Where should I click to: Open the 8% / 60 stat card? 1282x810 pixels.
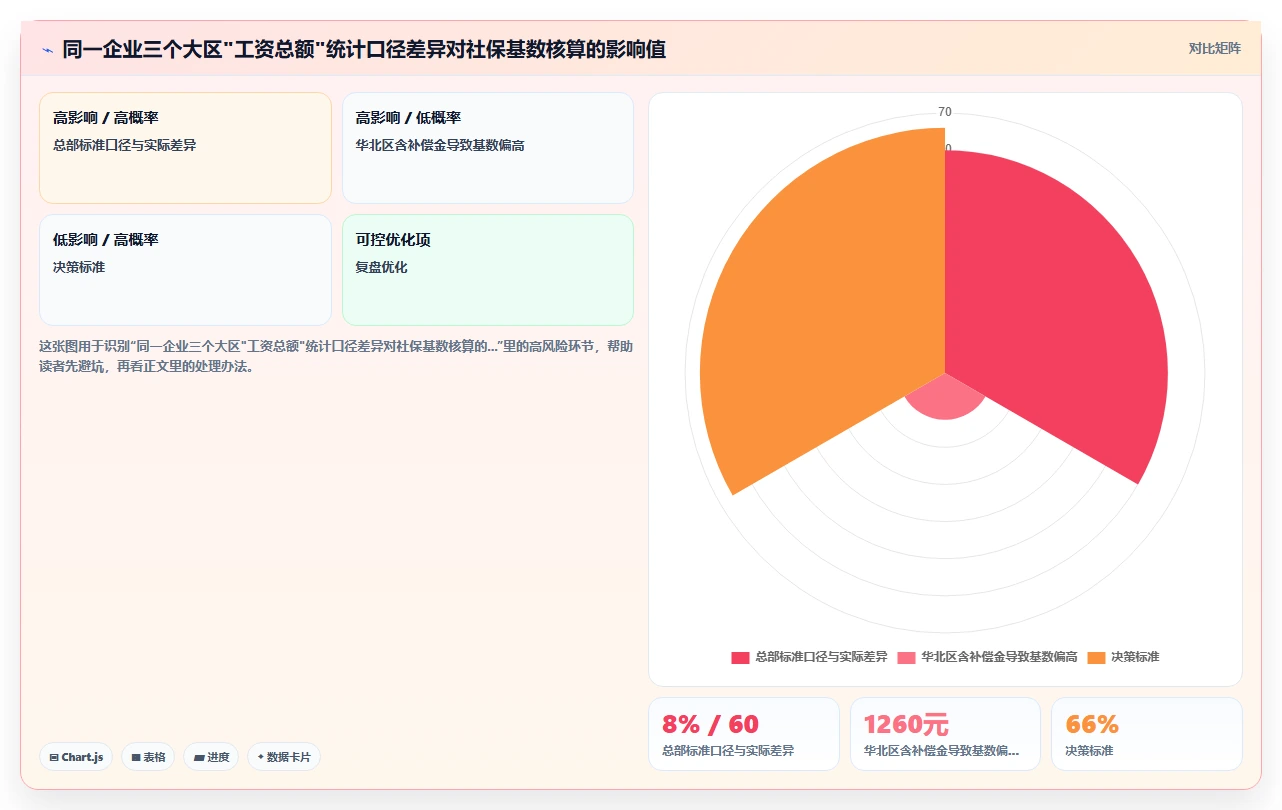pyautogui.click(x=744, y=734)
